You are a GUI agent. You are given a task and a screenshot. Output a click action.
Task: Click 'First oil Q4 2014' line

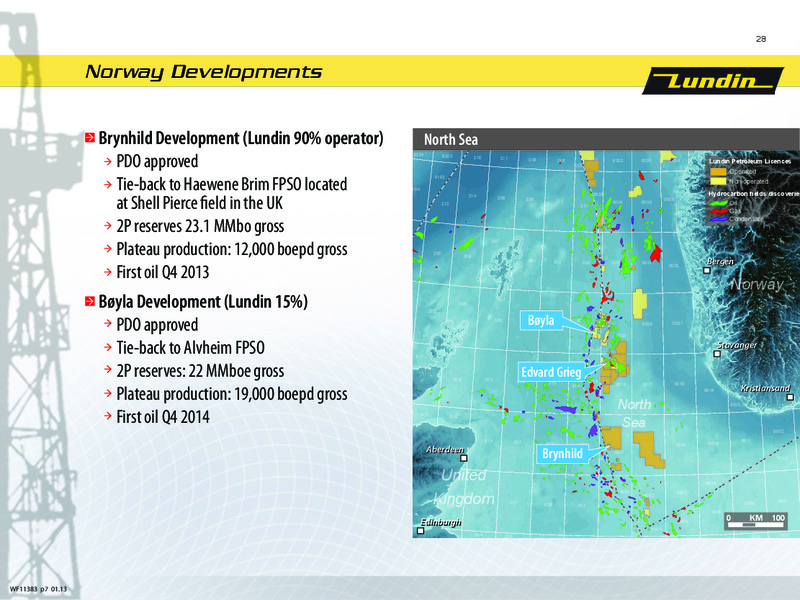[163, 417]
